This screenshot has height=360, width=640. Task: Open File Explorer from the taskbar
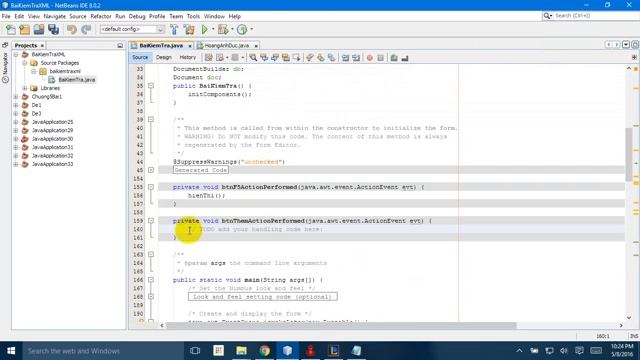[x=242, y=351]
